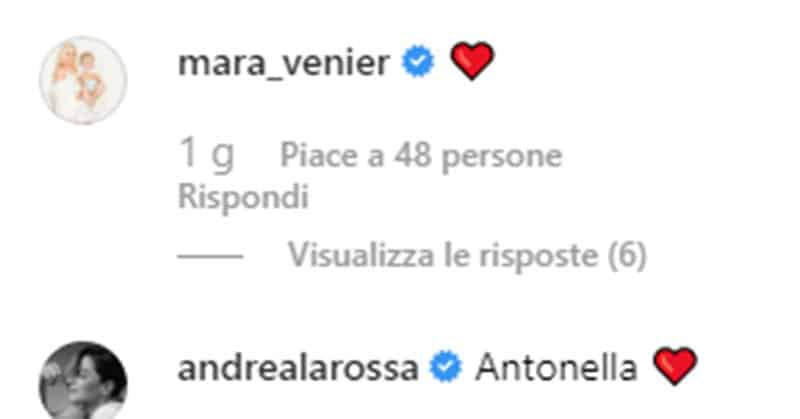Open the mara_venier username link

(x=284, y=63)
